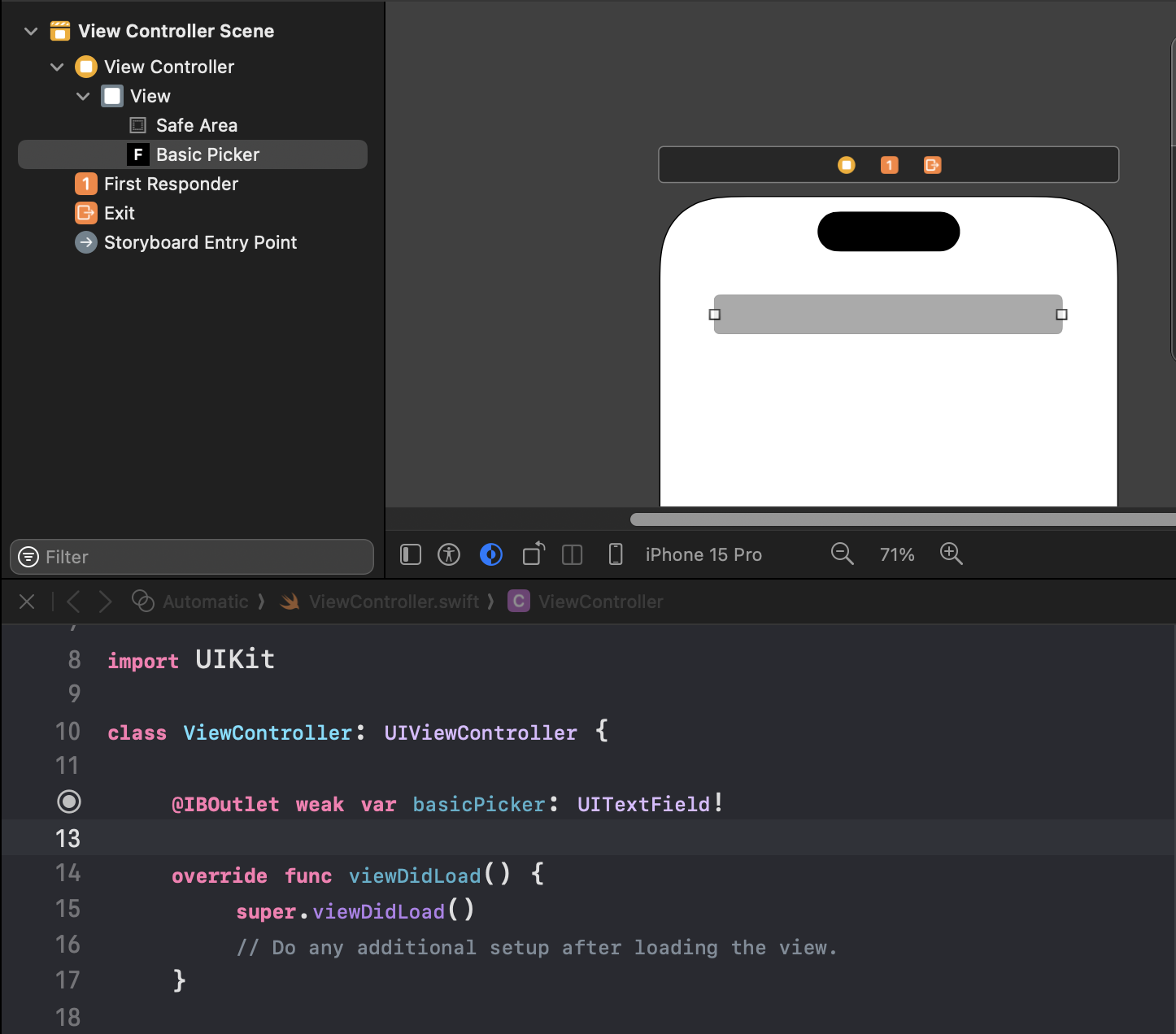Click First Responder icon in scene dock
The width and height of the screenshot is (1176, 1034).
click(x=890, y=165)
